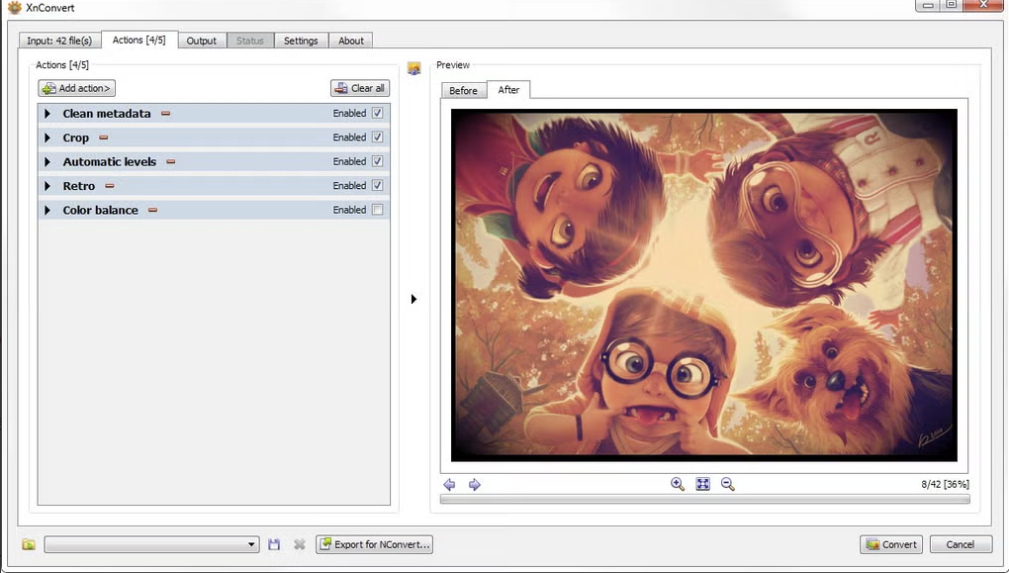Screen dimensions: 1009x573
Task: Collapse the preview panel with the black arrow
Action: point(414,299)
